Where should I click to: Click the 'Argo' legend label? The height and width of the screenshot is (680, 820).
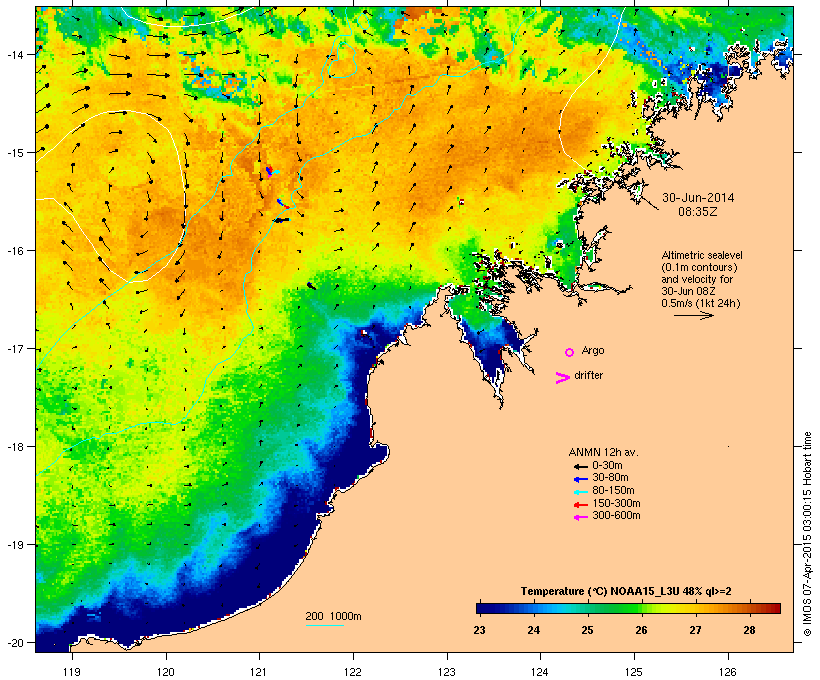click(x=593, y=350)
